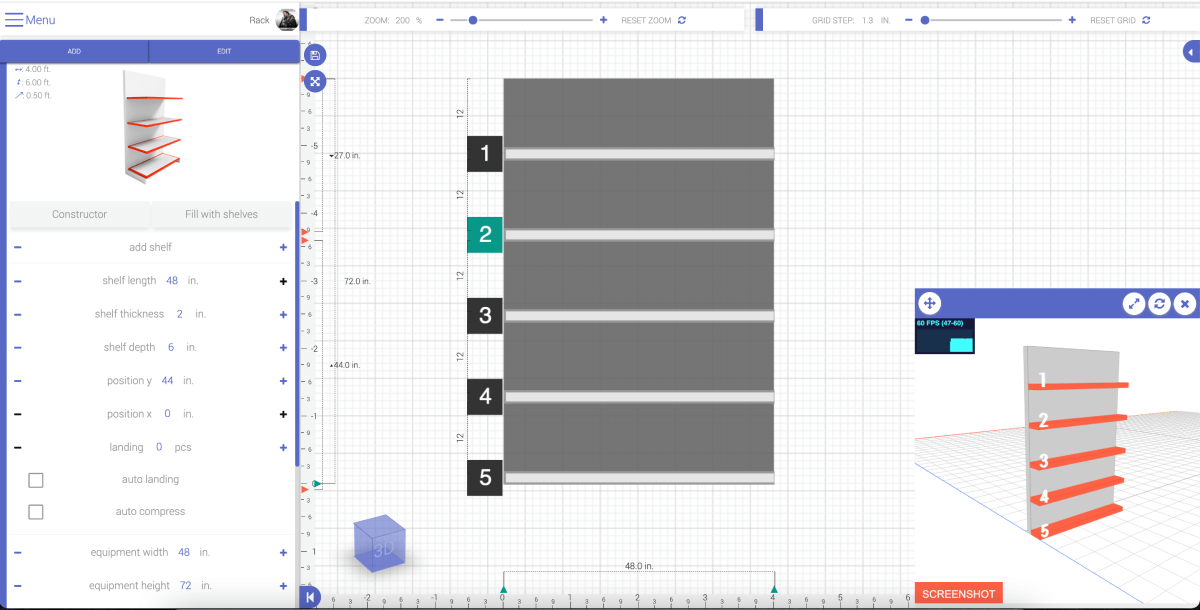The image size is (1200, 610).
Task: Enable the auto compress checkbox
Action: pyautogui.click(x=36, y=511)
